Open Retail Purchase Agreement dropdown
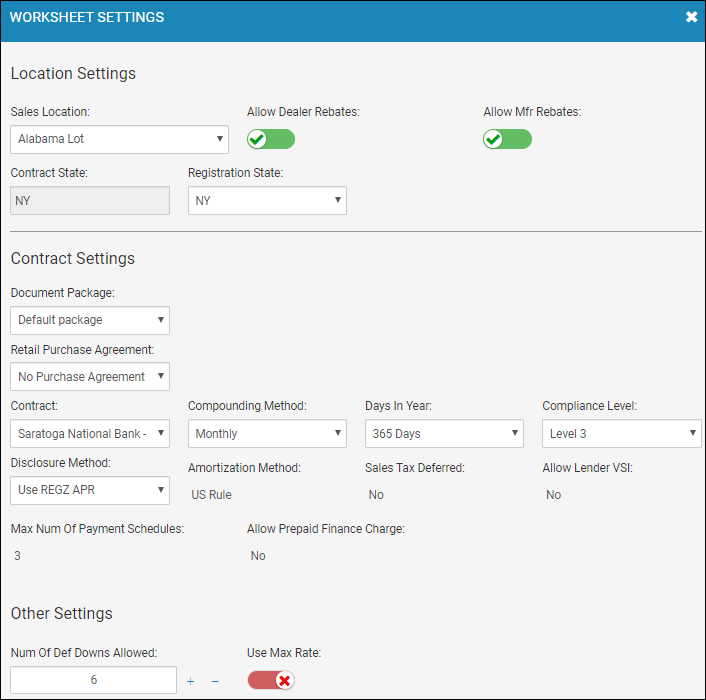This screenshot has width=706, height=700. 90,376
